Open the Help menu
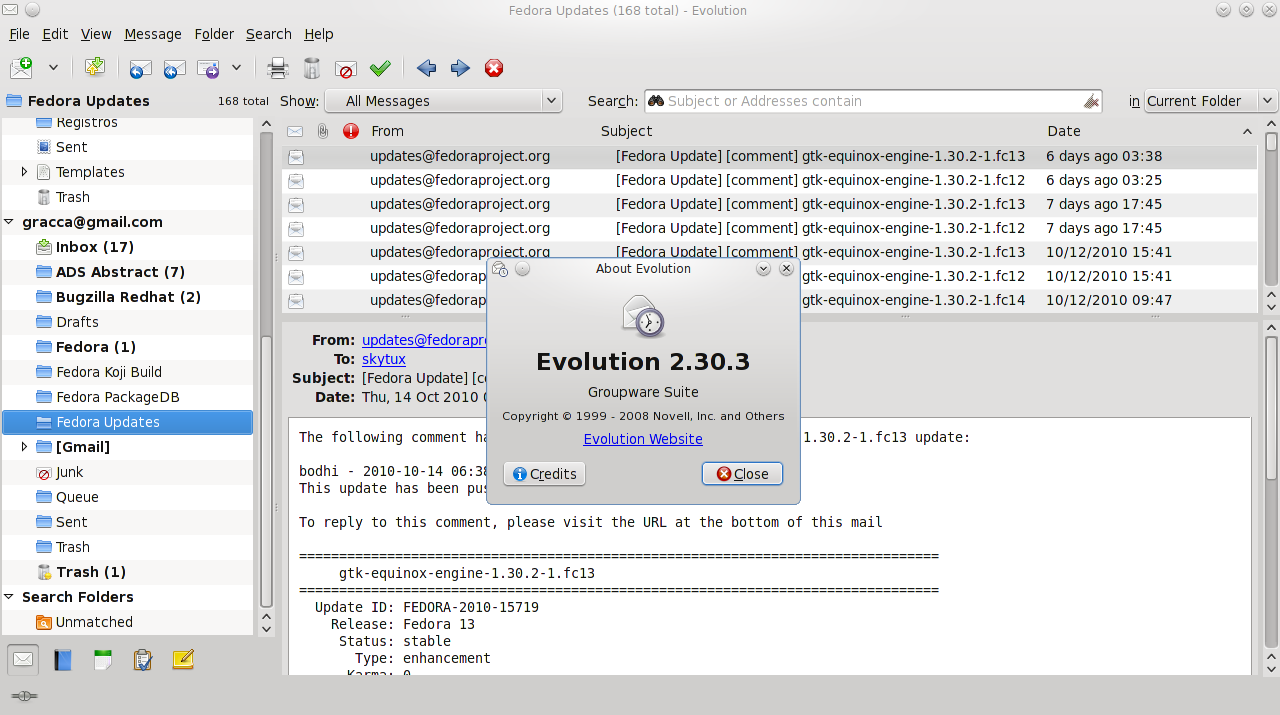The height and width of the screenshot is (715, 1280). pyautogui.click(x=319, y=34)
